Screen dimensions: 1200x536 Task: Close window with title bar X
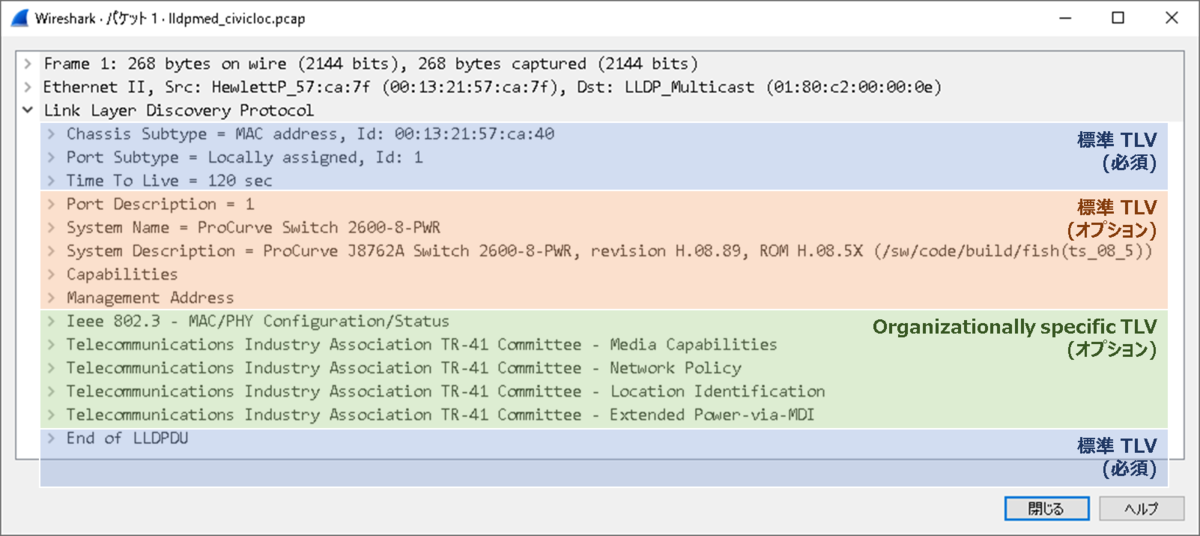(1171, 17)
